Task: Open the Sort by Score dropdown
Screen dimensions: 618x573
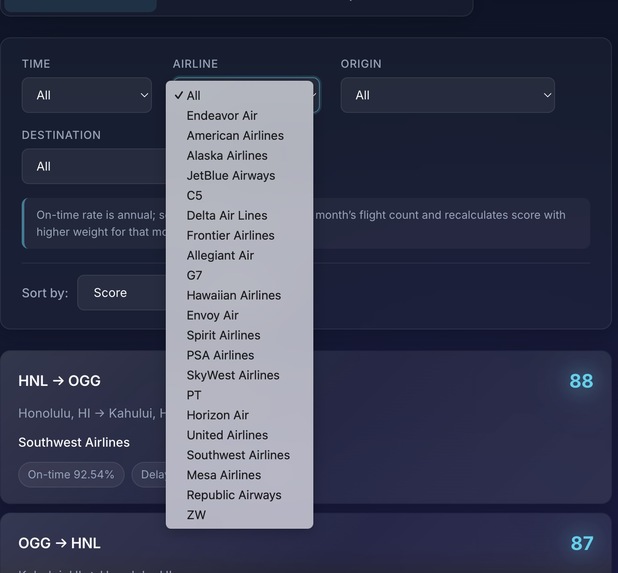Action: 122,293
